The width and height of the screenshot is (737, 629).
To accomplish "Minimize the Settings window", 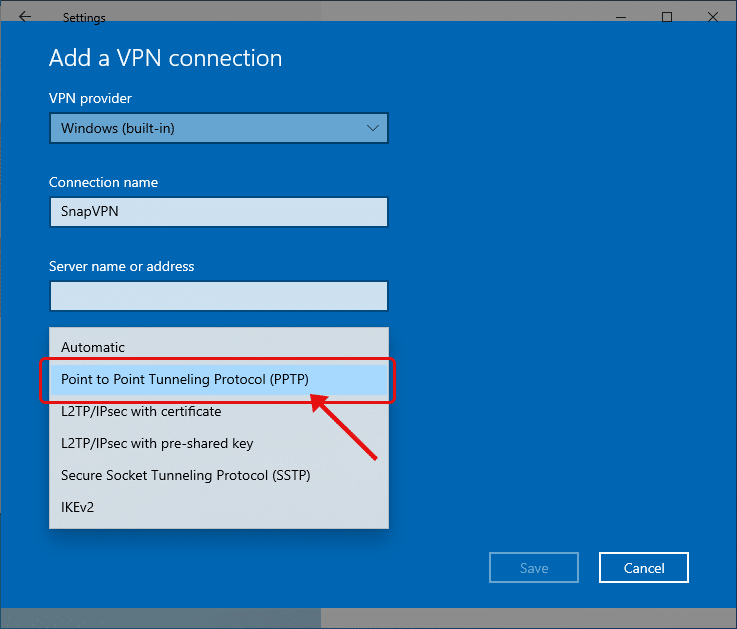I will 621,17.
